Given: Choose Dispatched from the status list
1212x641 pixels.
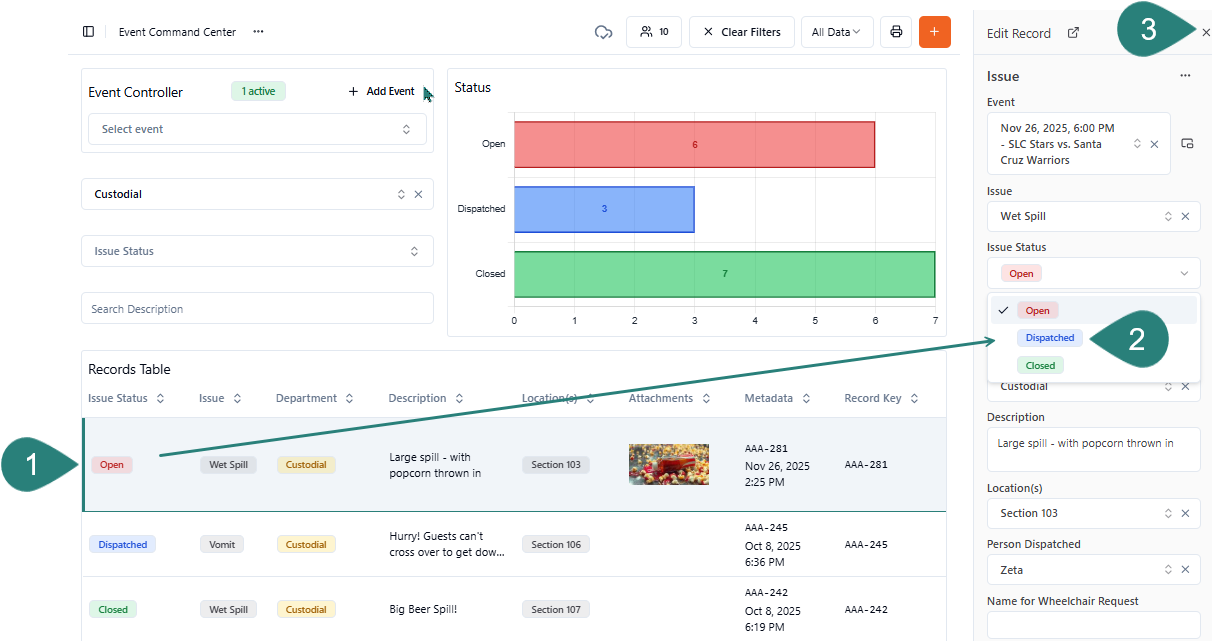Looking at the screenshot, I should tap(1049, 338).
